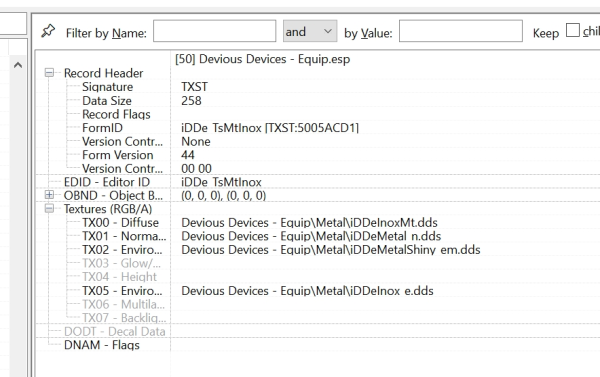Toggle the Keep children checkbox
The image size is (600, 377).
click(x=572, y=30)
